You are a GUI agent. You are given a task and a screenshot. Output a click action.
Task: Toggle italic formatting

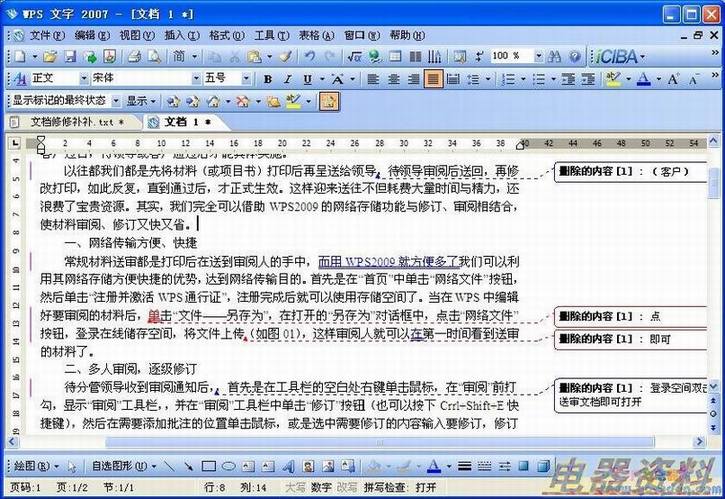click(288, 80)
